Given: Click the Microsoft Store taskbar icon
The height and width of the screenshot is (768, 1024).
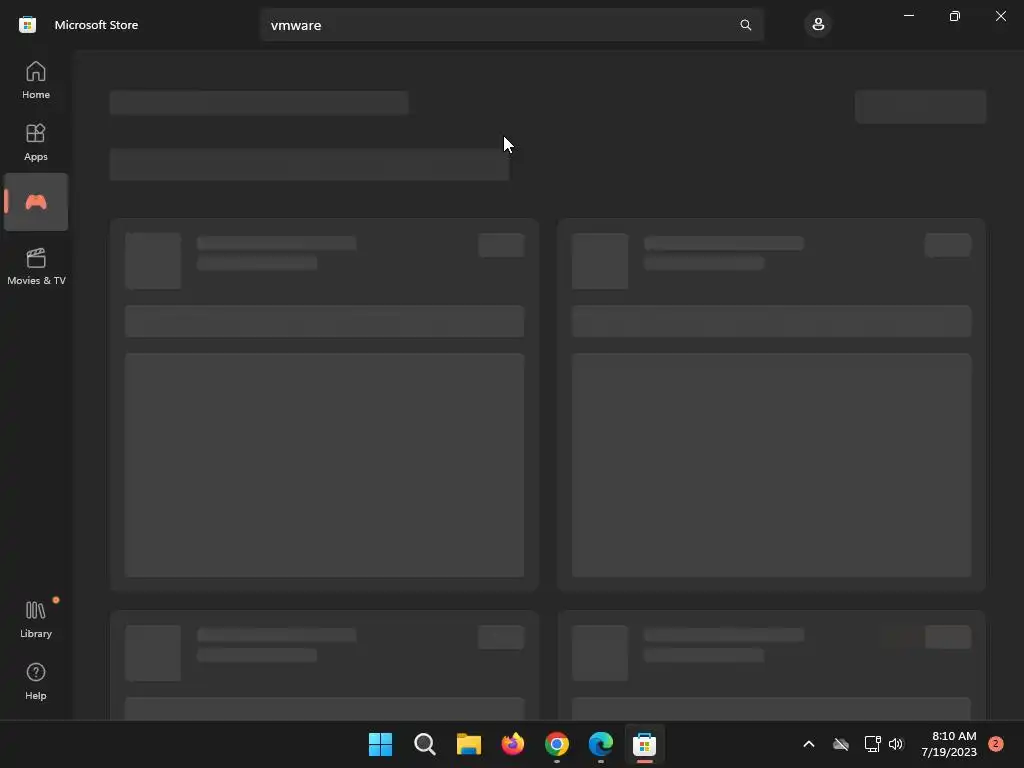Looking at the screenshot, I should 645,744.
